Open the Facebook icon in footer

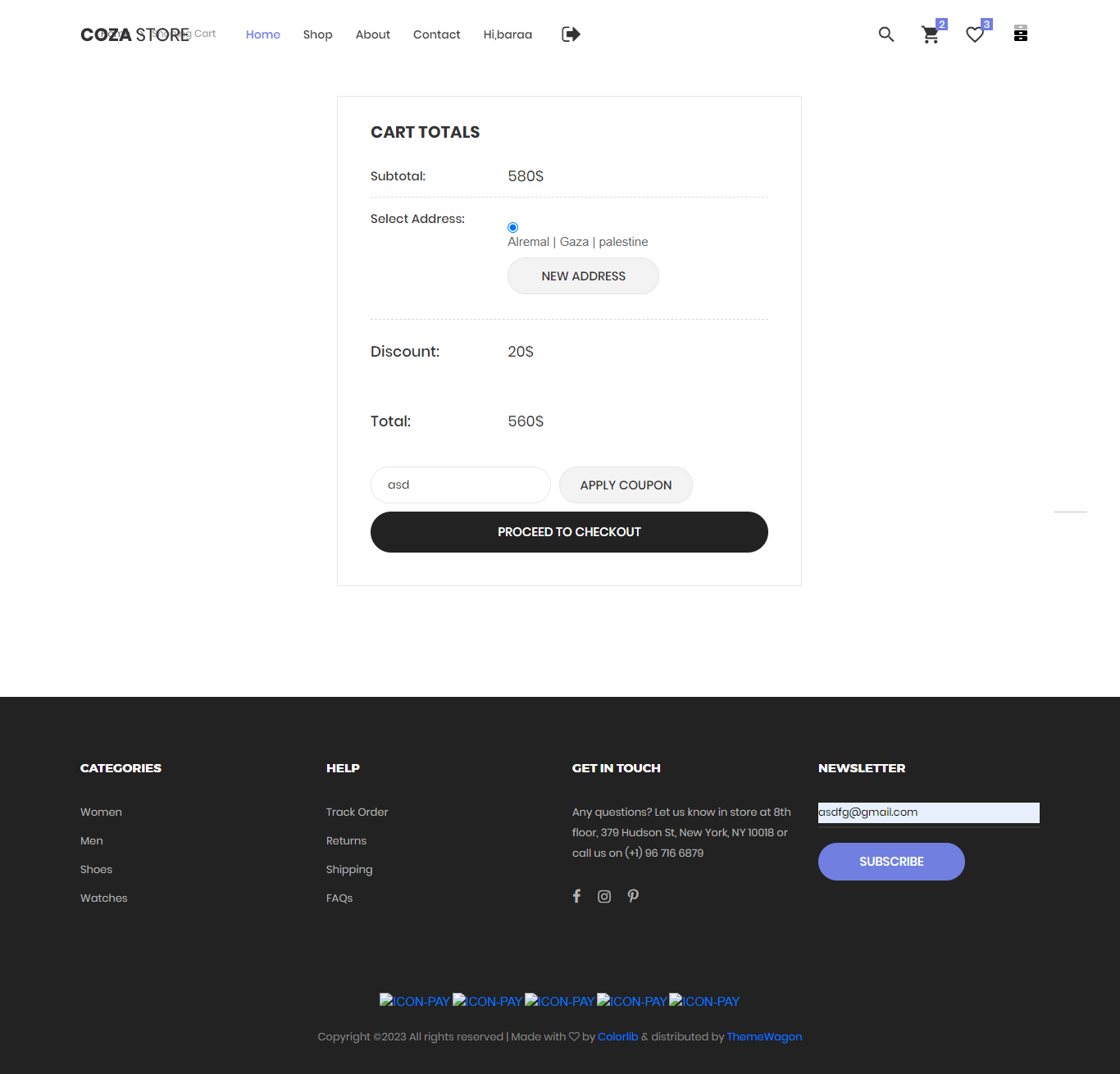click(577, 896)
